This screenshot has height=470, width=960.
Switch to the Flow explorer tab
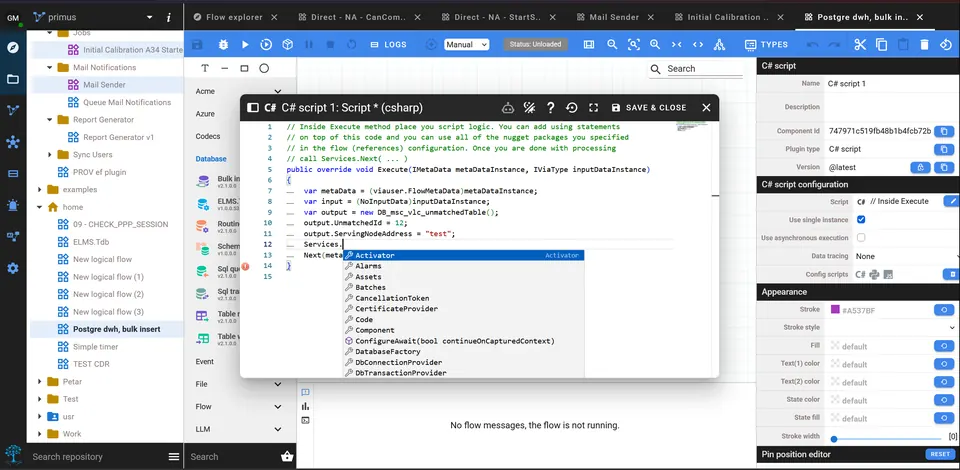tap(235, 17)
